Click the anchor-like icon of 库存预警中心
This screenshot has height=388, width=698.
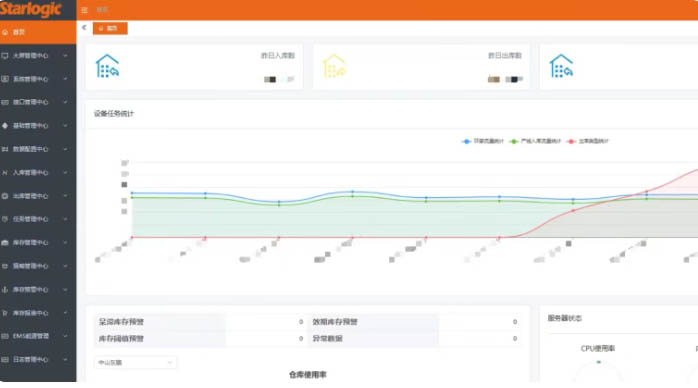[x=5, y=290]
